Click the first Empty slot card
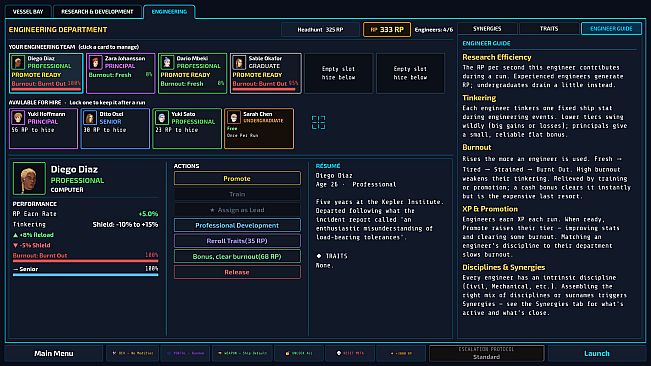This screenshot has height=366, width=651. tap(338, 73)
